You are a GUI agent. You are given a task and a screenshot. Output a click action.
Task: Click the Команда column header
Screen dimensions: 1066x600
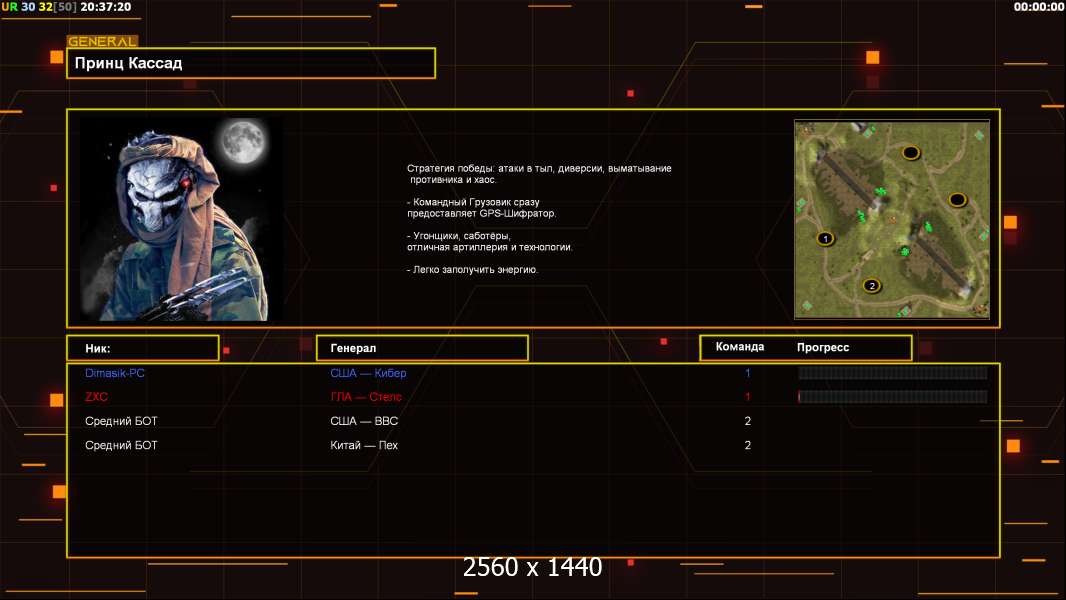coord(740,347)
